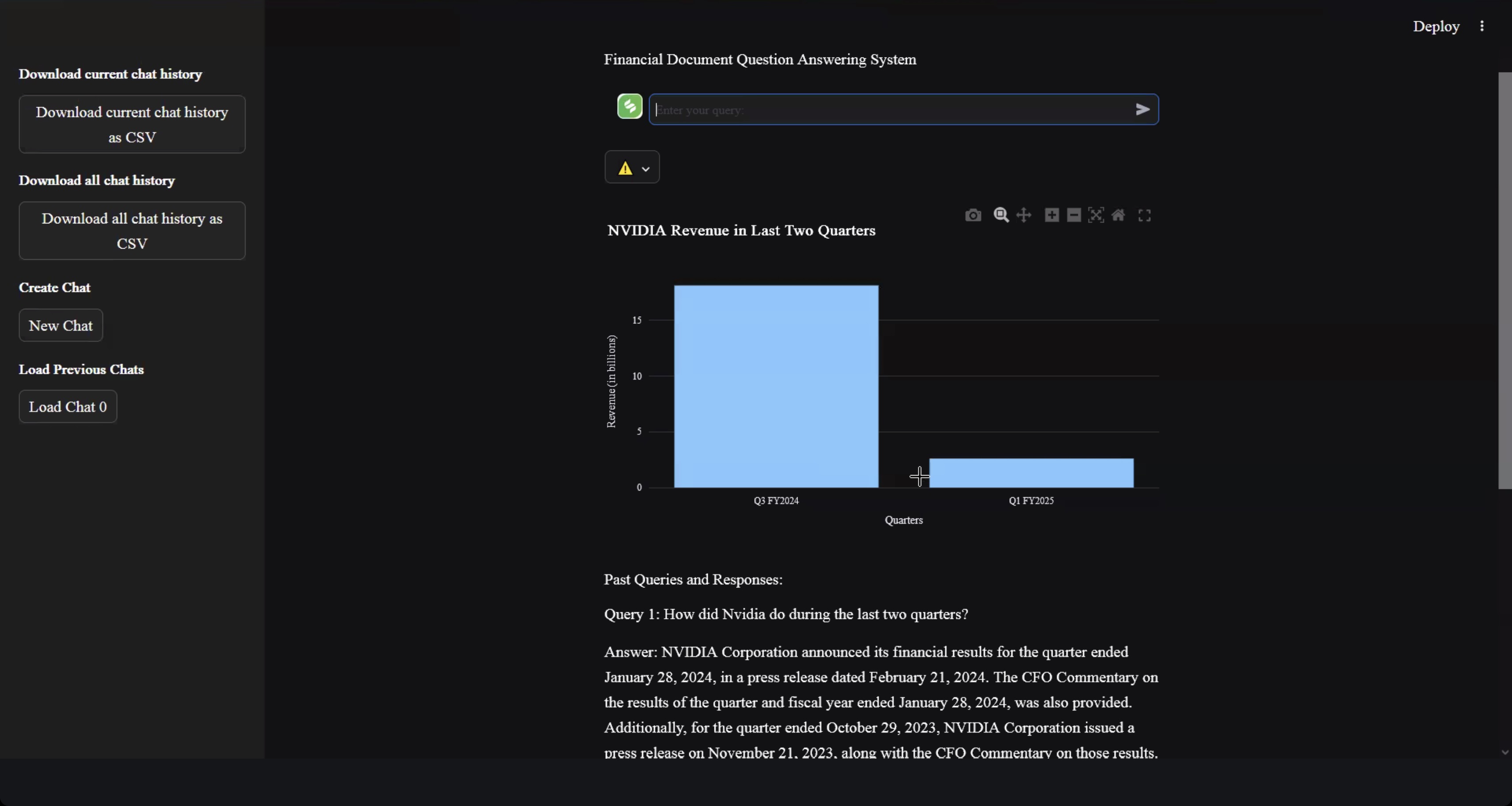Image resolution: width=1512 pixels, height=806 pixels.
Task: Click the chart zoom out icon
Action: 1073,215
